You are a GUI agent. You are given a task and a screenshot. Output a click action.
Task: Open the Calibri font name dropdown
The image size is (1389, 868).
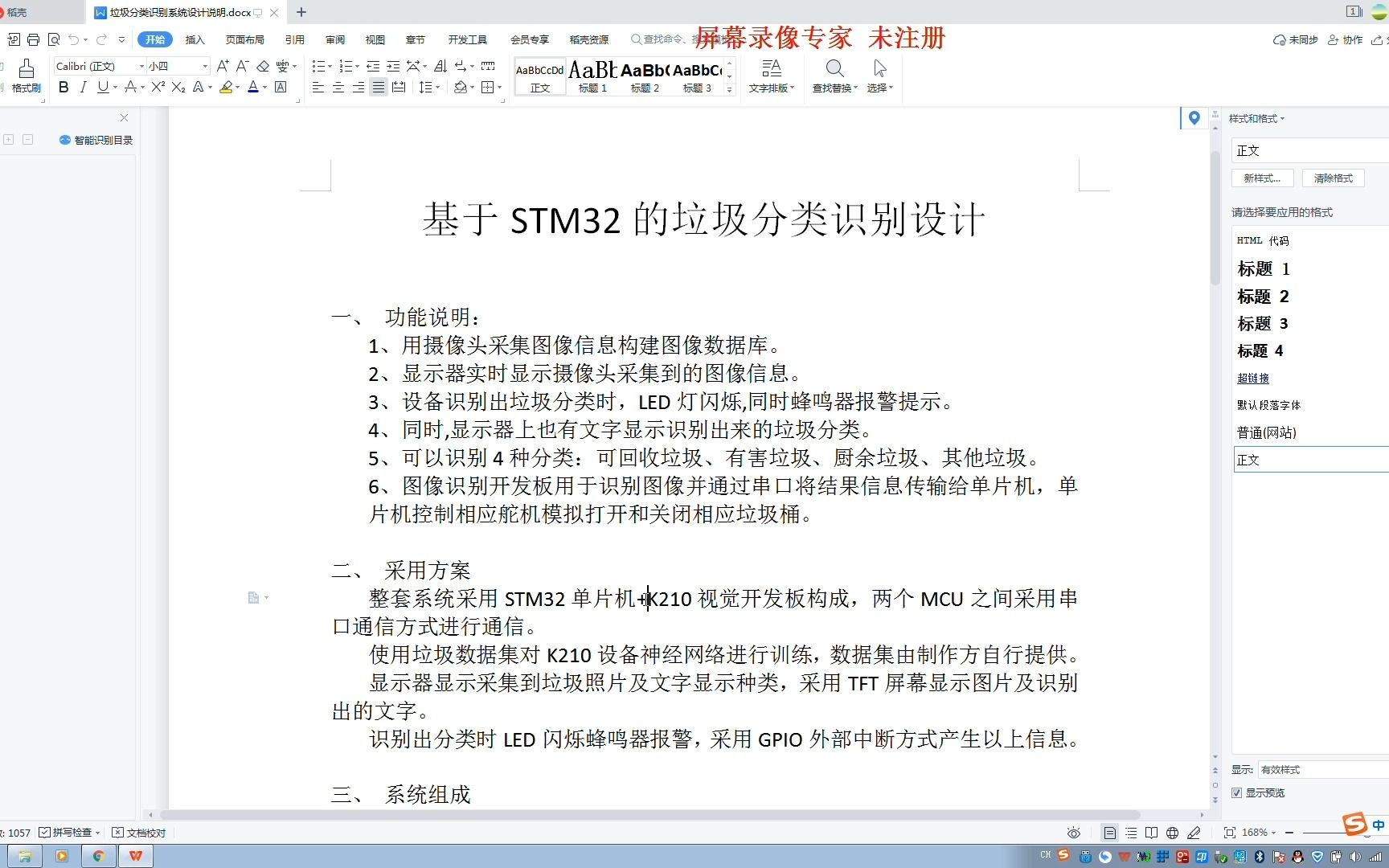142,66
